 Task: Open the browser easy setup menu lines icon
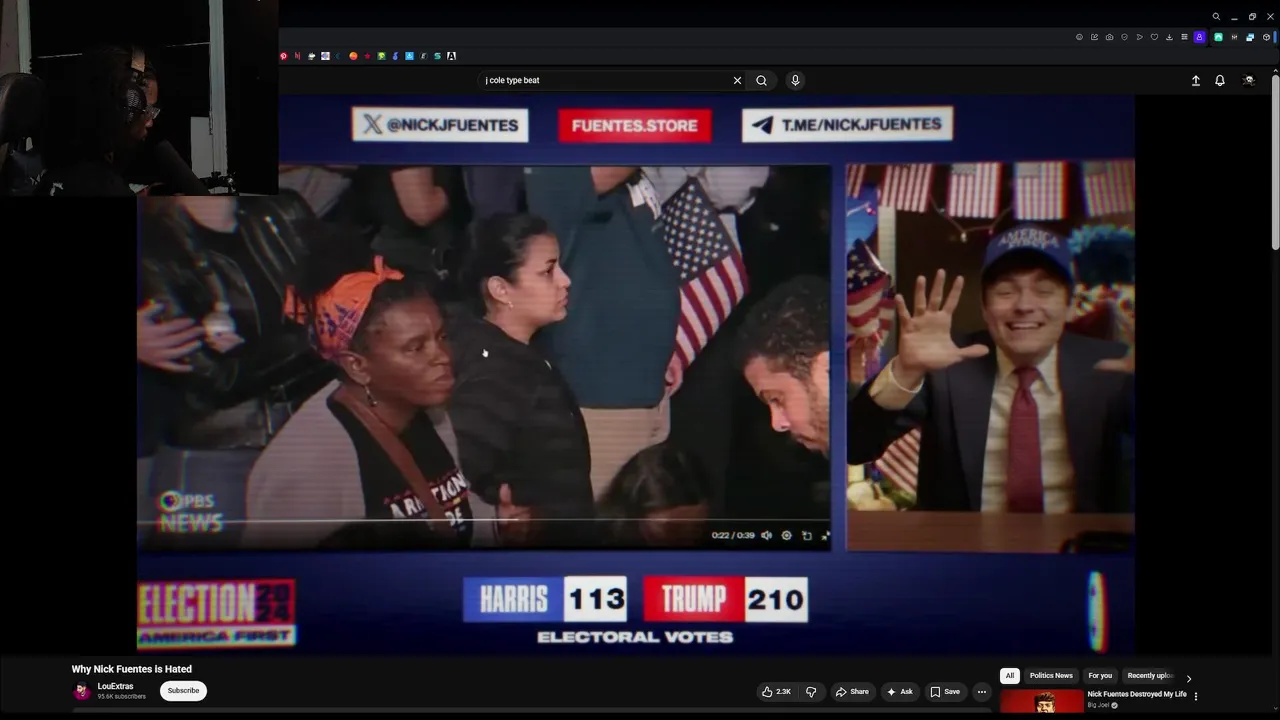coord(1184,37)
